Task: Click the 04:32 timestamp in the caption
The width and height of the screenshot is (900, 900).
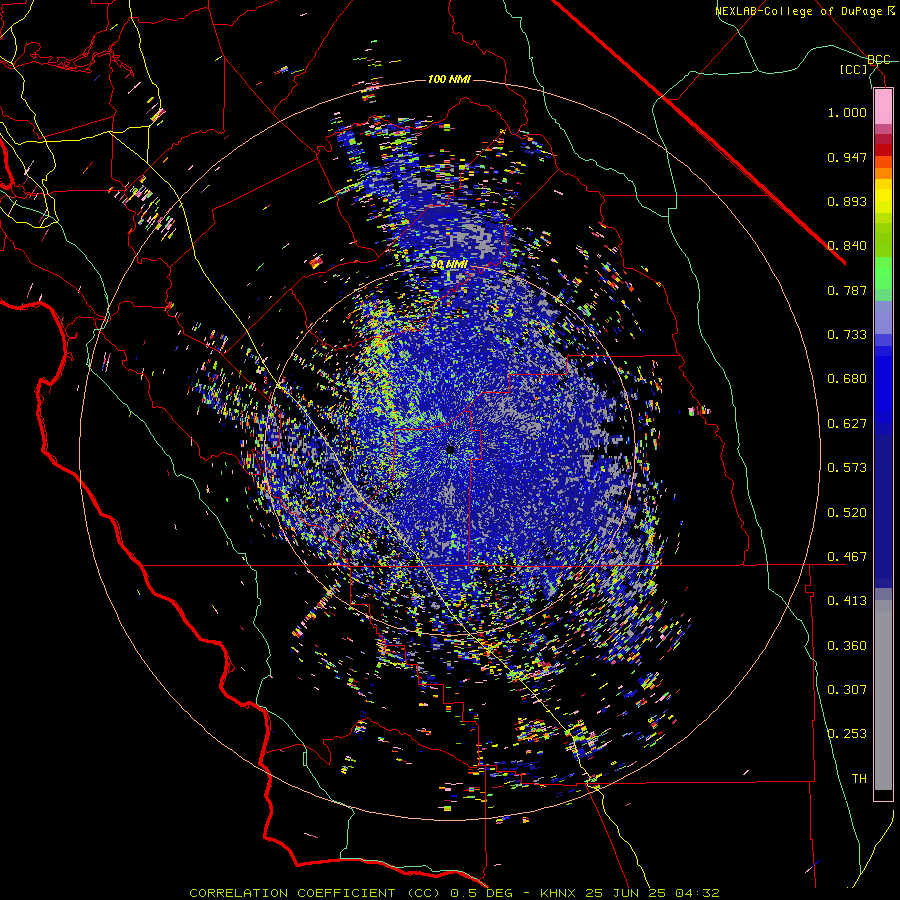Action: point(697,893)
